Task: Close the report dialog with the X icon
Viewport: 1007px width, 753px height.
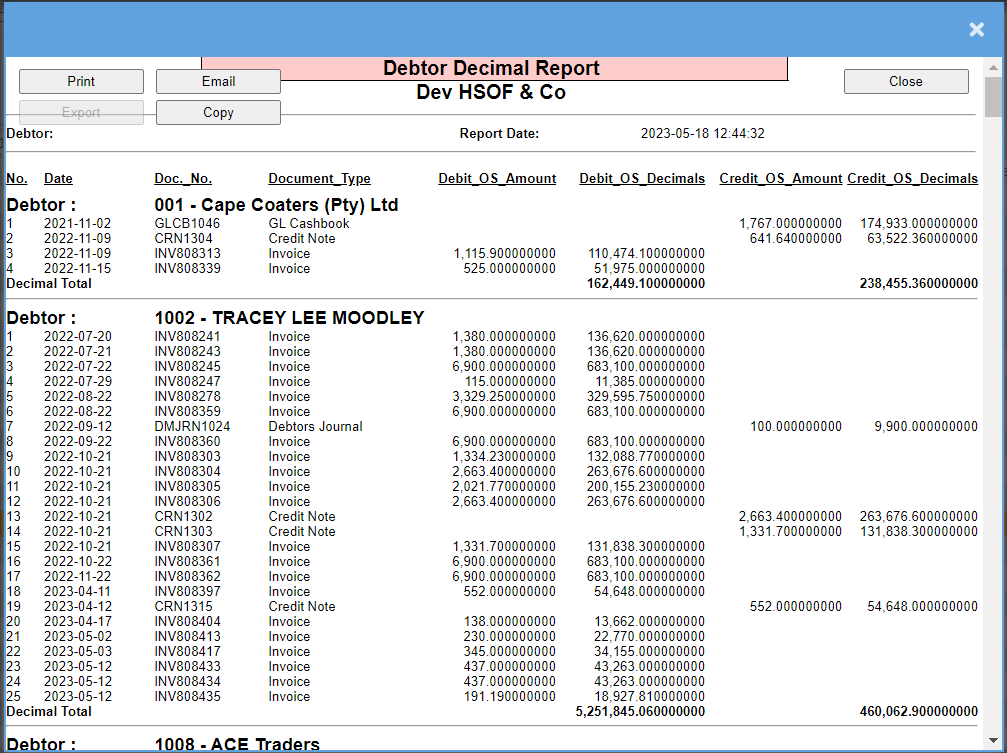Action: 976,30
